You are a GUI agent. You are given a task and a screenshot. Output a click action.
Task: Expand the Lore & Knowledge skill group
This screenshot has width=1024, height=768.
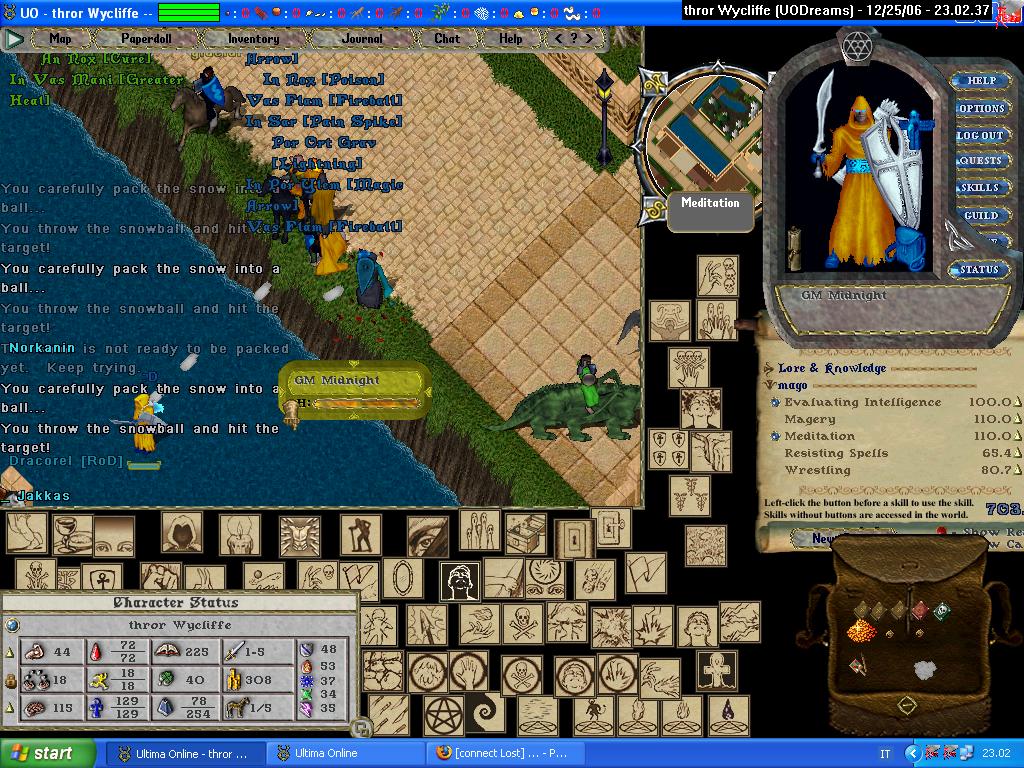(768, 368)
